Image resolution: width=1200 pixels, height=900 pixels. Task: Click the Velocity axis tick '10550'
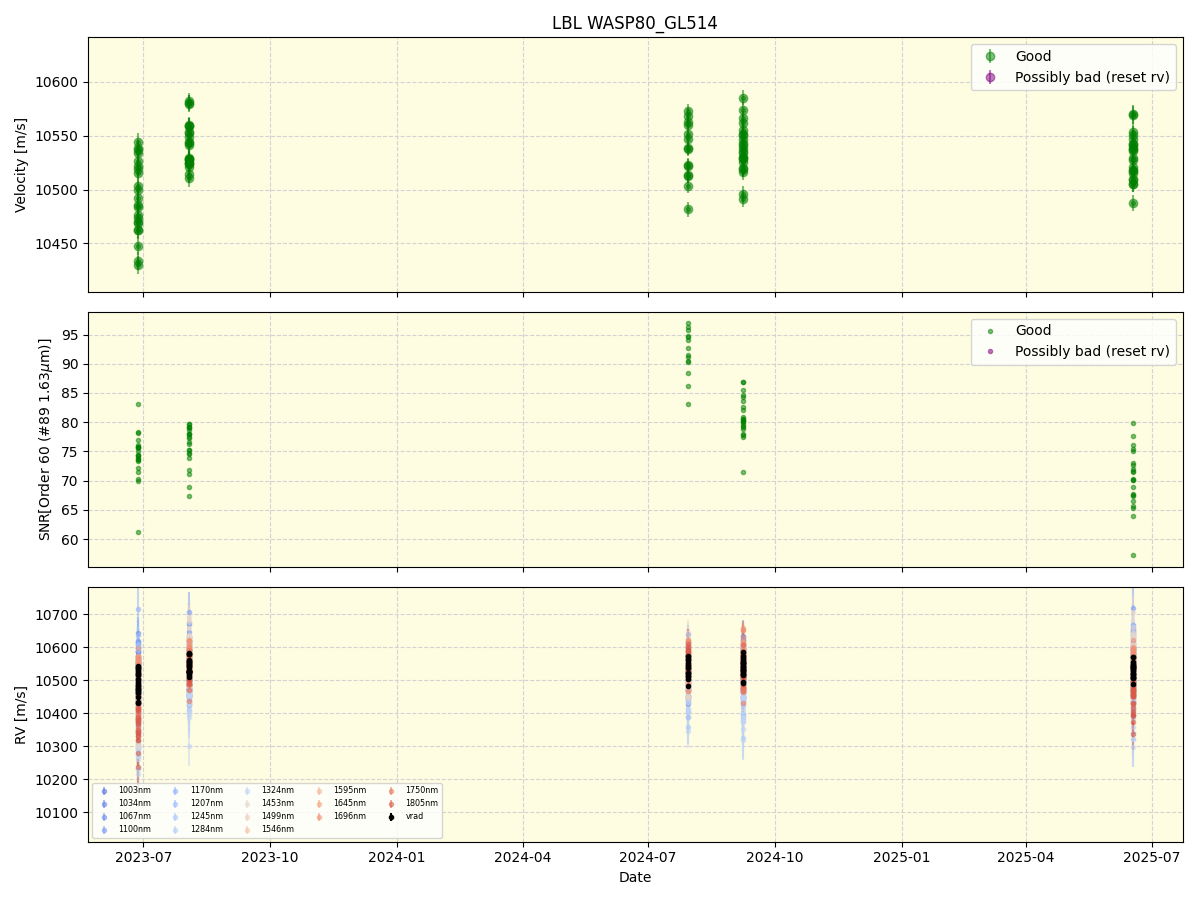point(58,136)
